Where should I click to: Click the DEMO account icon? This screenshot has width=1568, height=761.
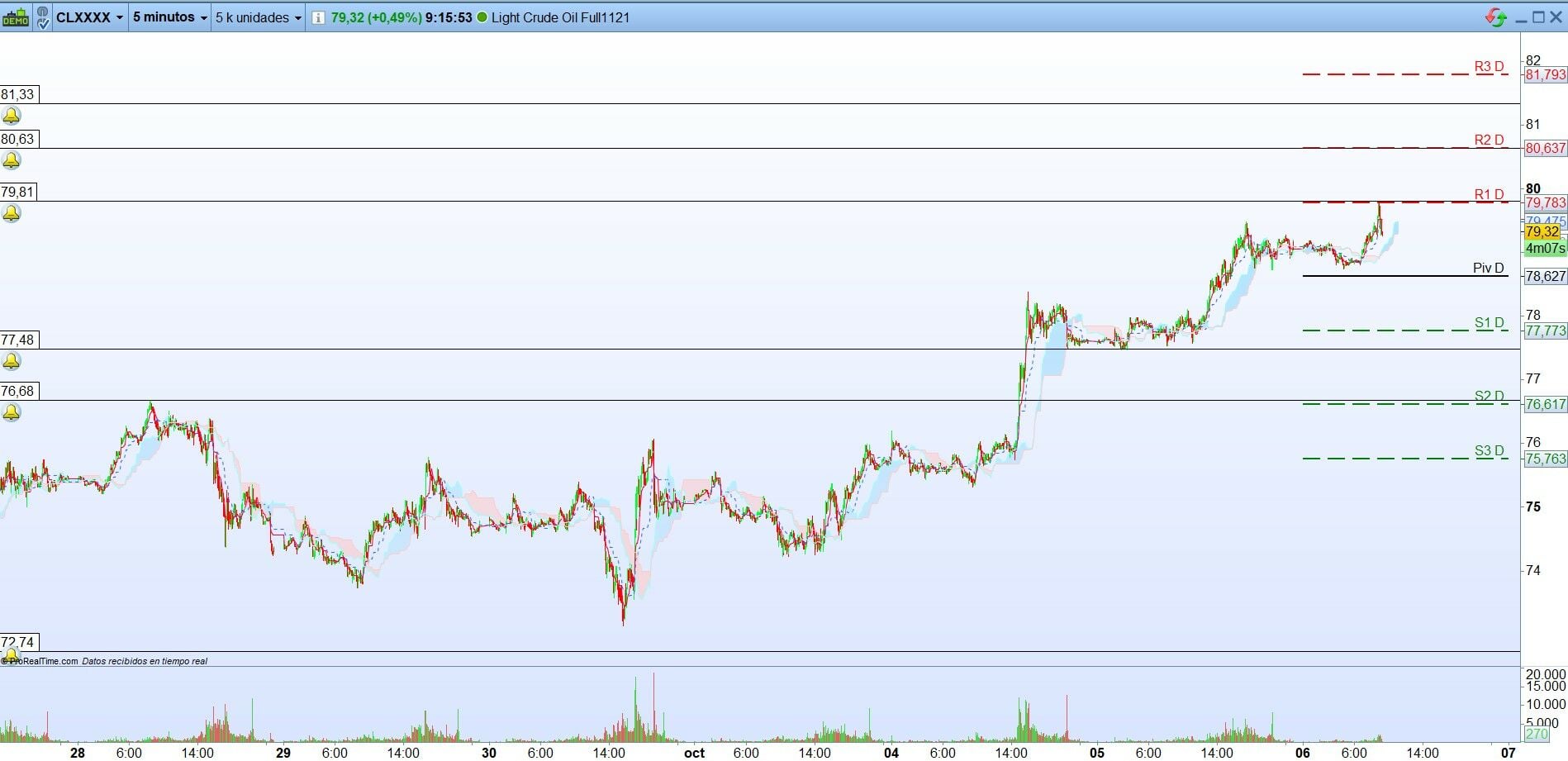point(16,17)
